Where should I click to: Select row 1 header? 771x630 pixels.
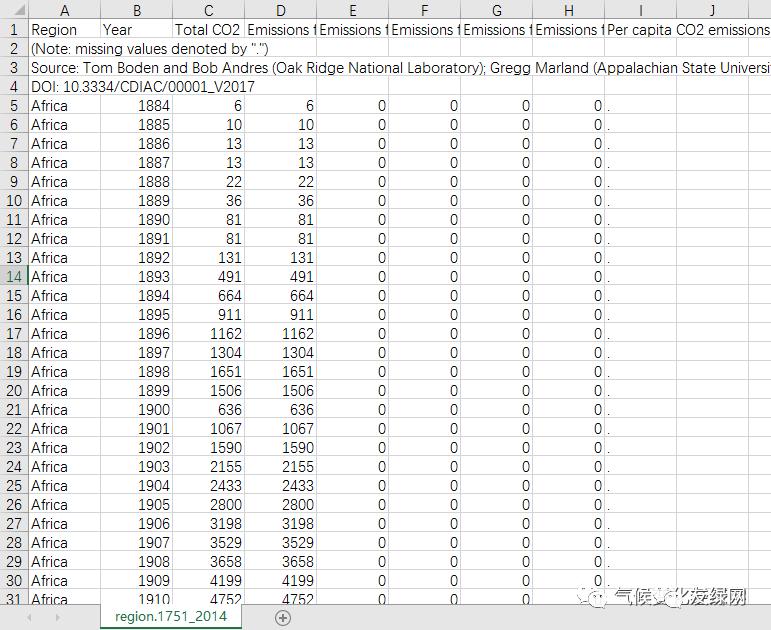click(14, 30)
